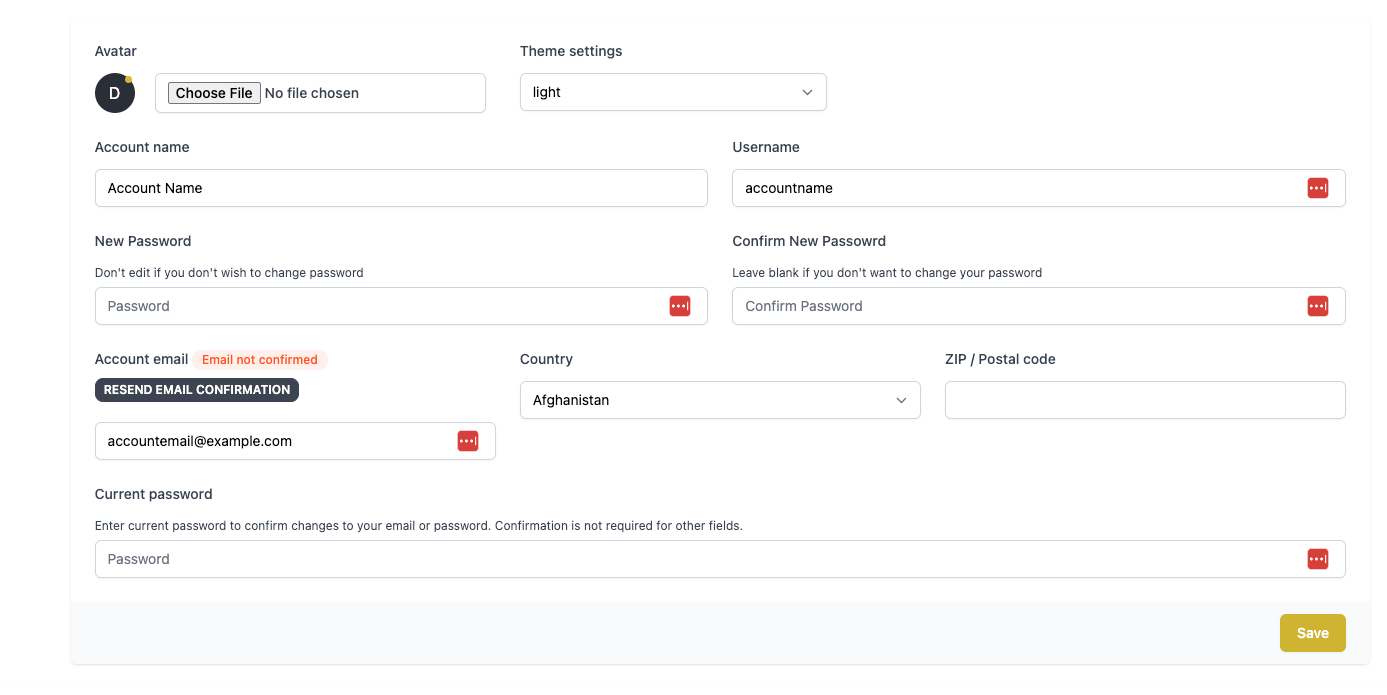Click password manager icon in Current password field
The width and height of the screenshot is (1387, 695).
tap(1317, 559)
